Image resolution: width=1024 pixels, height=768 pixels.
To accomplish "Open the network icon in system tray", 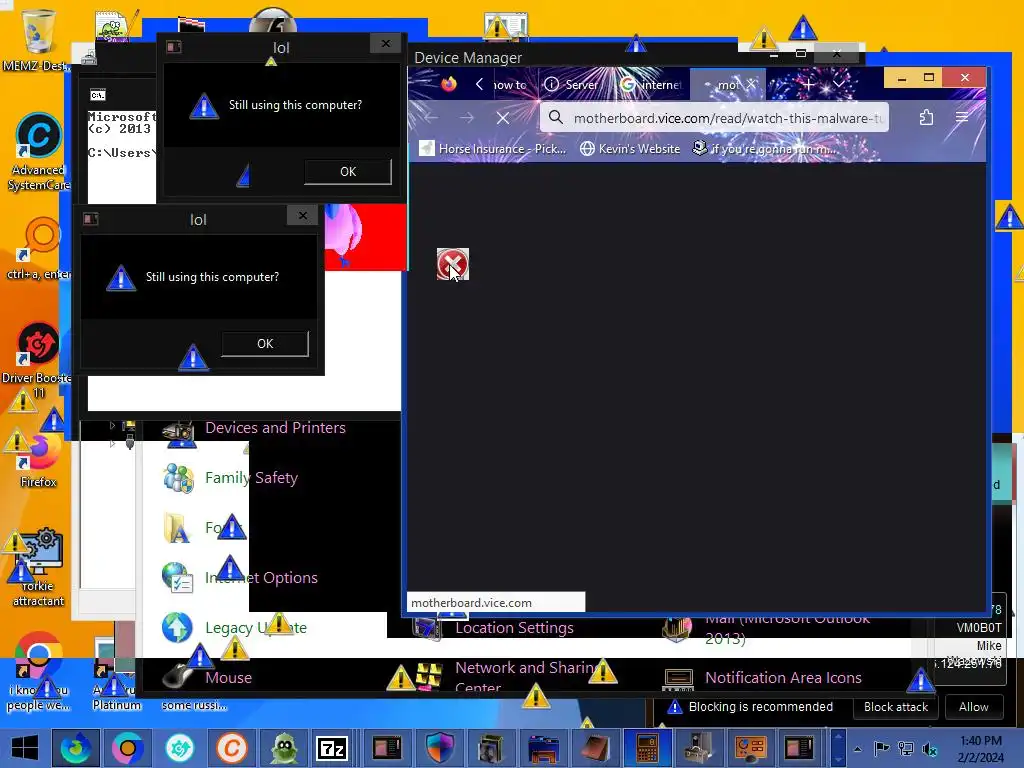I will 906,748.
